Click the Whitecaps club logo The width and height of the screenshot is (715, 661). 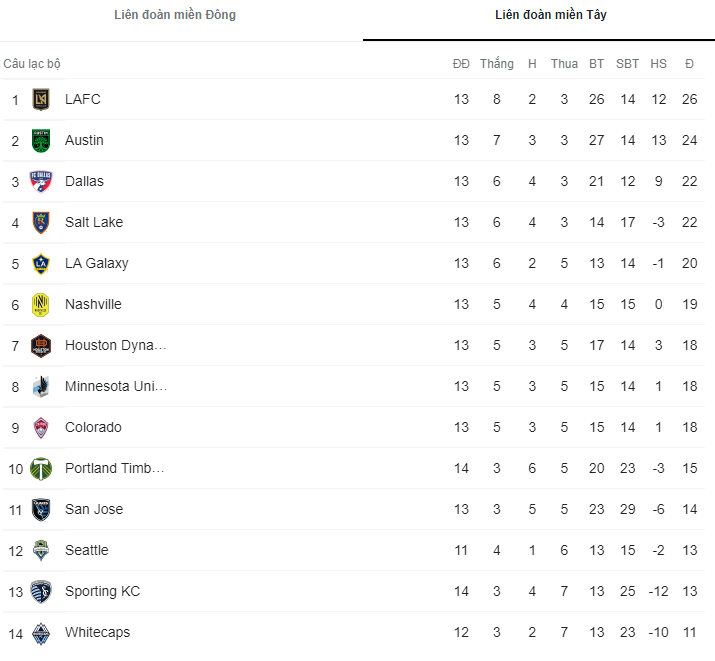click(x=41, y=633)
